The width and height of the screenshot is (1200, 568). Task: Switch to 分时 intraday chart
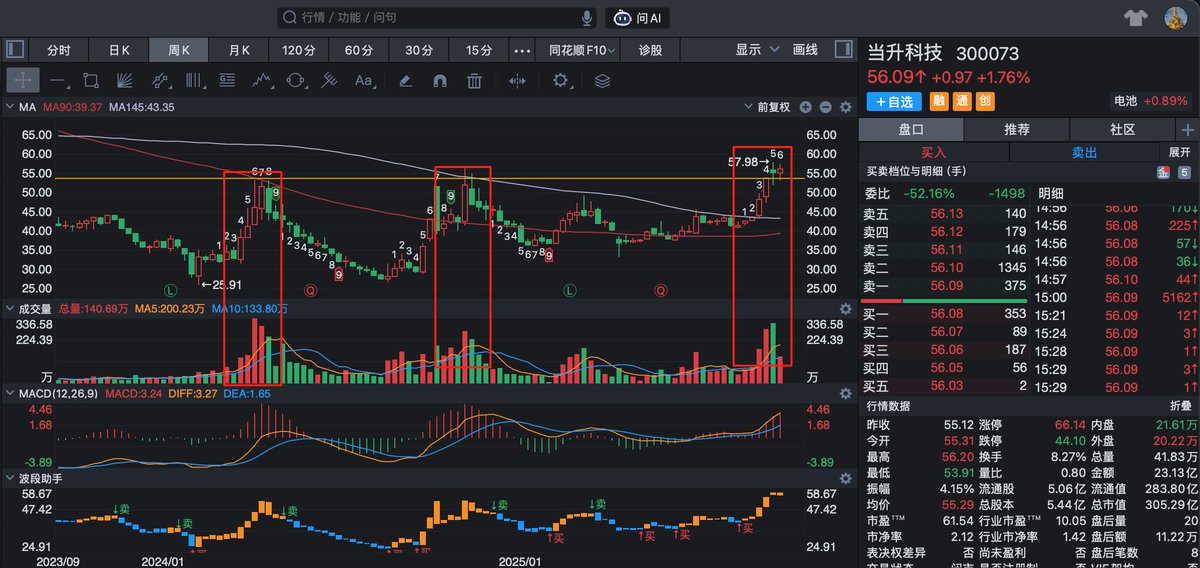59,50
